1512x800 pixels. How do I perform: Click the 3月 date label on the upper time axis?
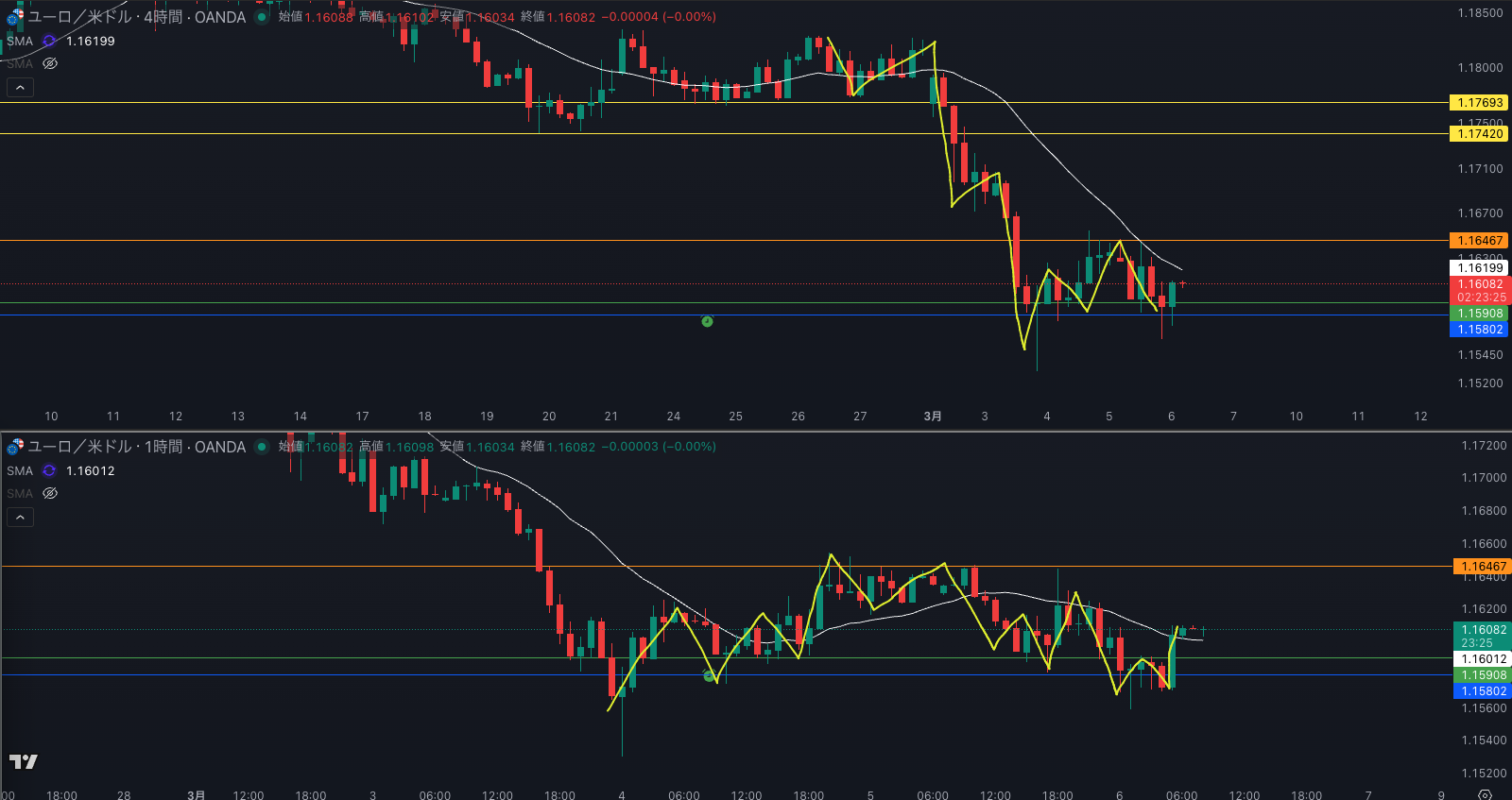pos(932,416)
